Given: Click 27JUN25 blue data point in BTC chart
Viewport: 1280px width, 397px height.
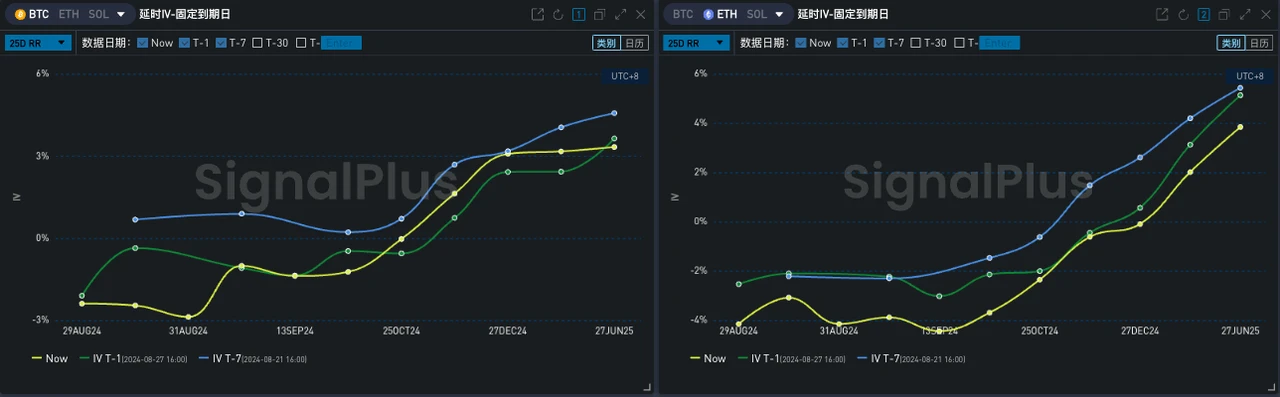Looking at the screenshot, I should pyautogui.click(x=614, y=113).
